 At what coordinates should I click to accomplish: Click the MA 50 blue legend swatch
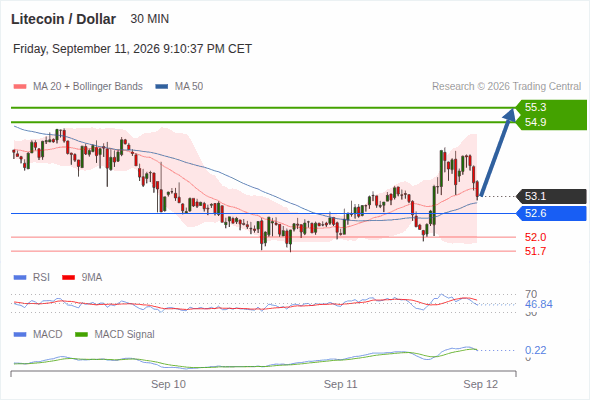(x=161, y=87)
